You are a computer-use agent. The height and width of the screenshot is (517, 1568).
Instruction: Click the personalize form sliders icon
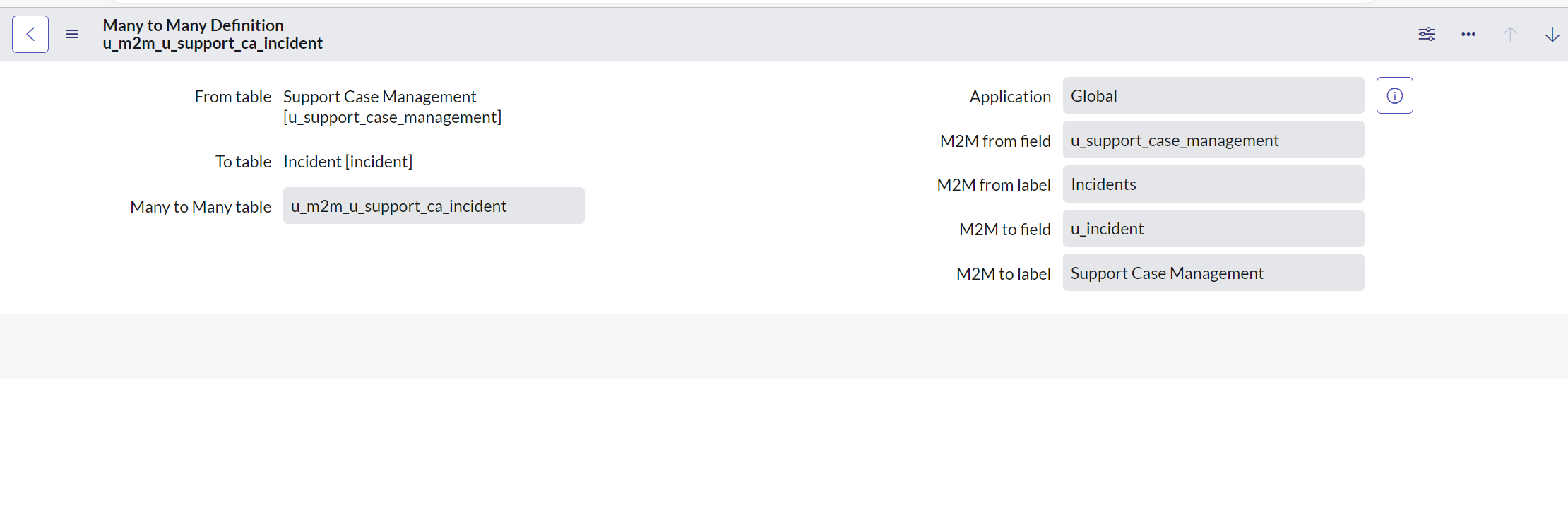pyautogui.click(x=1426, y=33)
